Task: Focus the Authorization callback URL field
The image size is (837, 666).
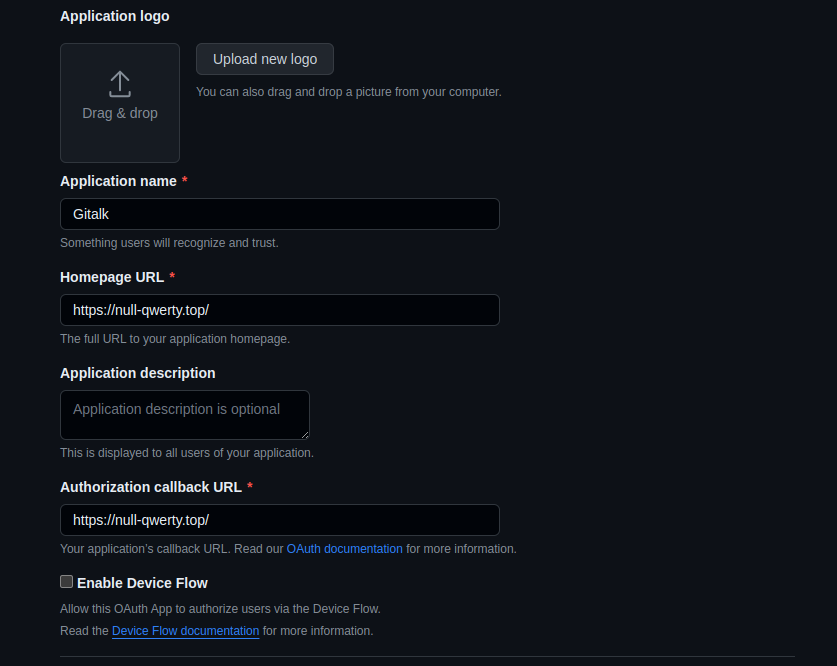Action: (279, 520)
